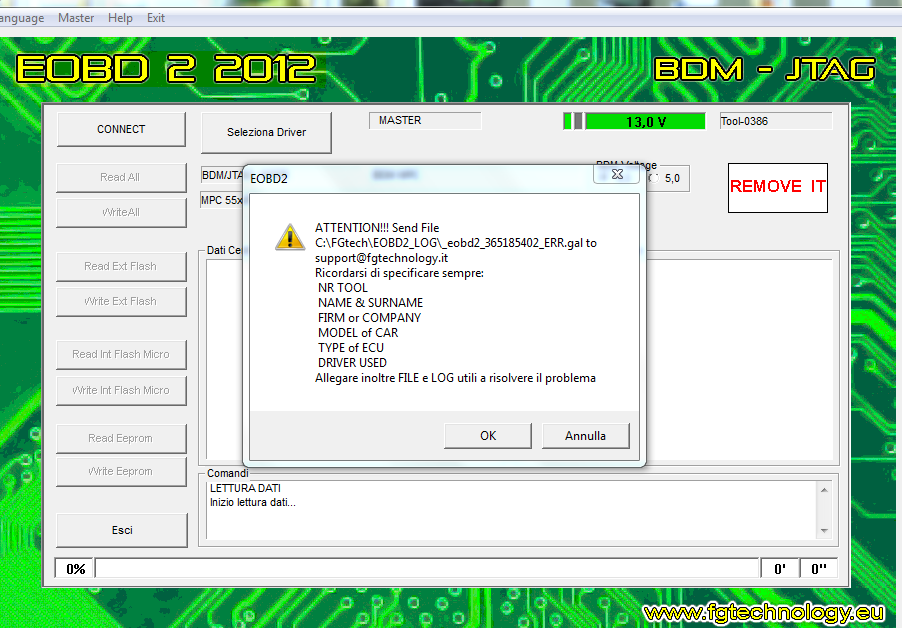The image size is (902, 628).
Task: Open the Language menu
Action: point(22,18)
